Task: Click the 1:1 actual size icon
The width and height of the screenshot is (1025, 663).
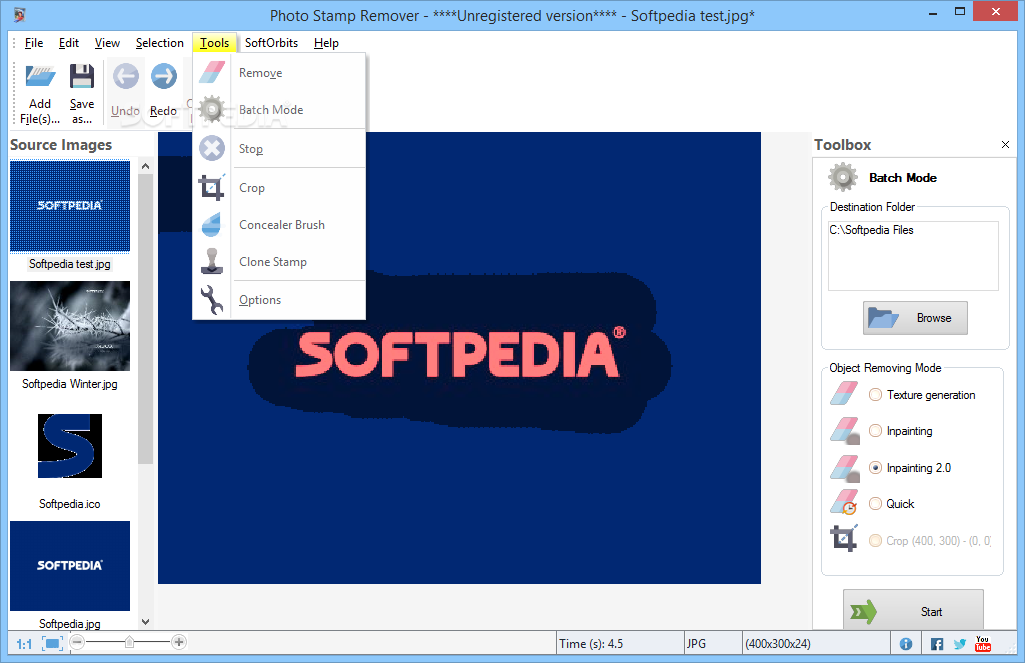Action: 24,644
